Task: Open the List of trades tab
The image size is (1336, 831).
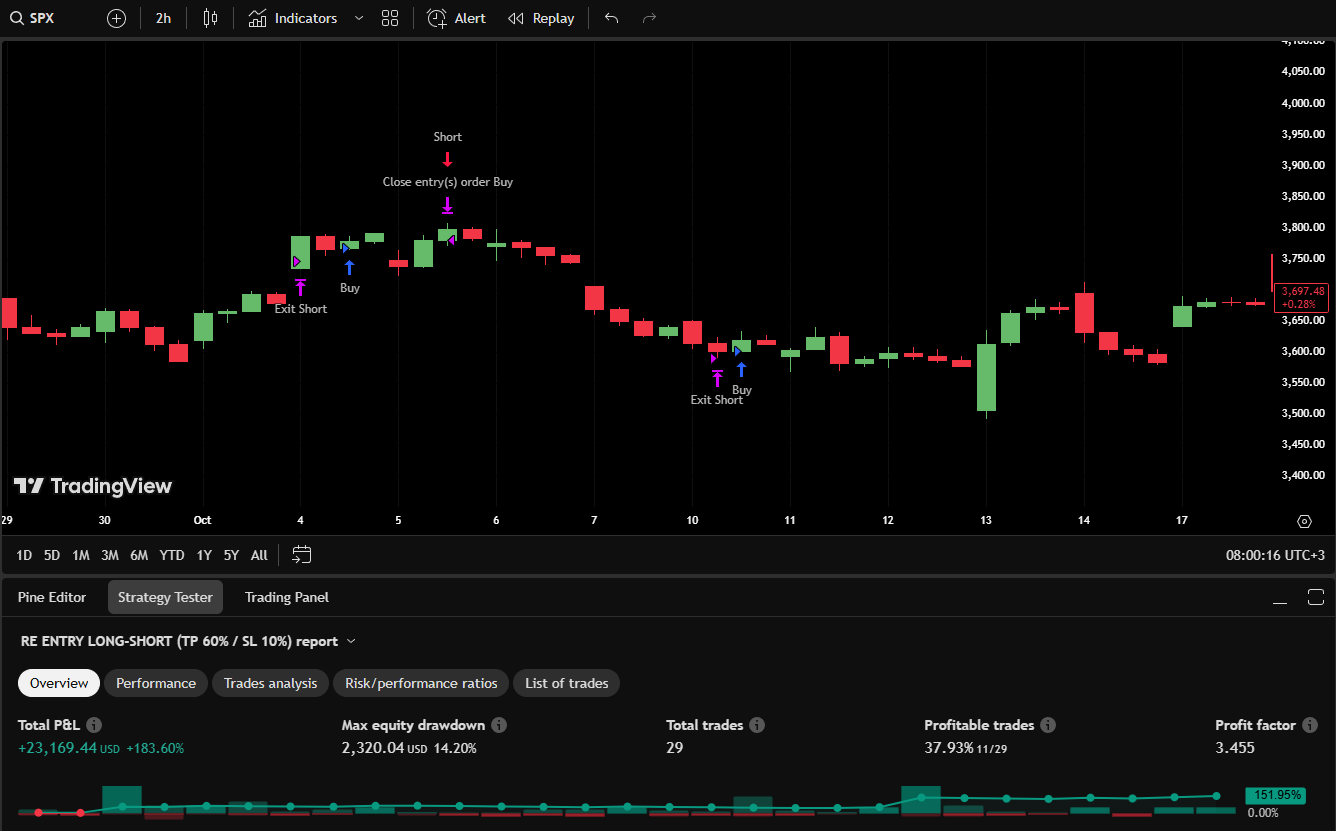Action: [x=566, y=683]
